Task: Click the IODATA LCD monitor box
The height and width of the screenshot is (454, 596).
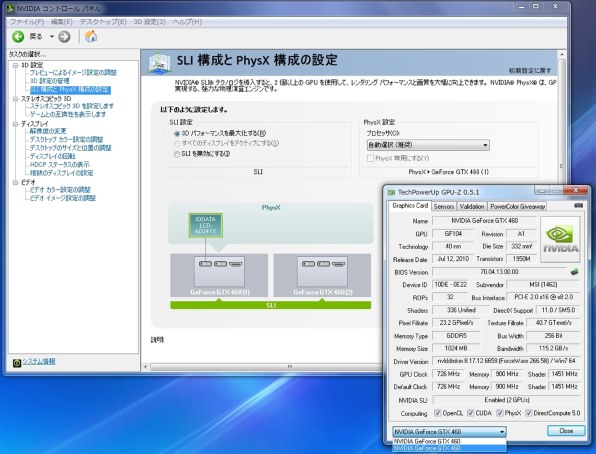Action: point(206,225)
